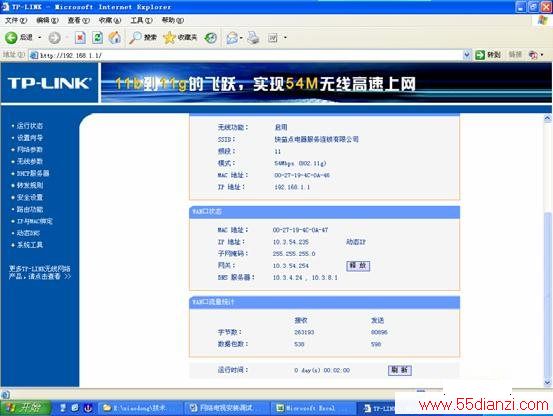Click the Print toolbar icon

[x=253, y=38]
